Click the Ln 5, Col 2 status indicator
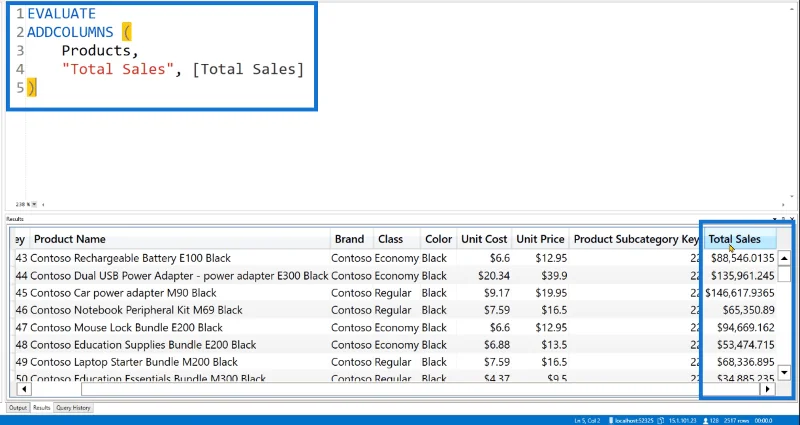The image size is (800, 425). (x=587, y=420)
